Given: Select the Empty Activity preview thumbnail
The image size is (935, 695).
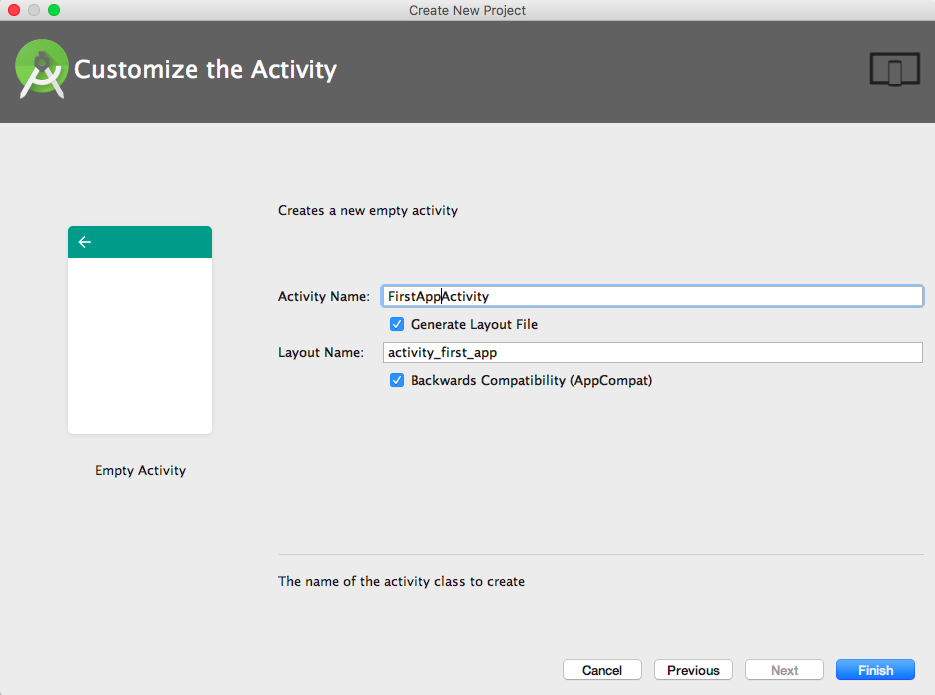Looking at the screenshot, I should [140, 330].
